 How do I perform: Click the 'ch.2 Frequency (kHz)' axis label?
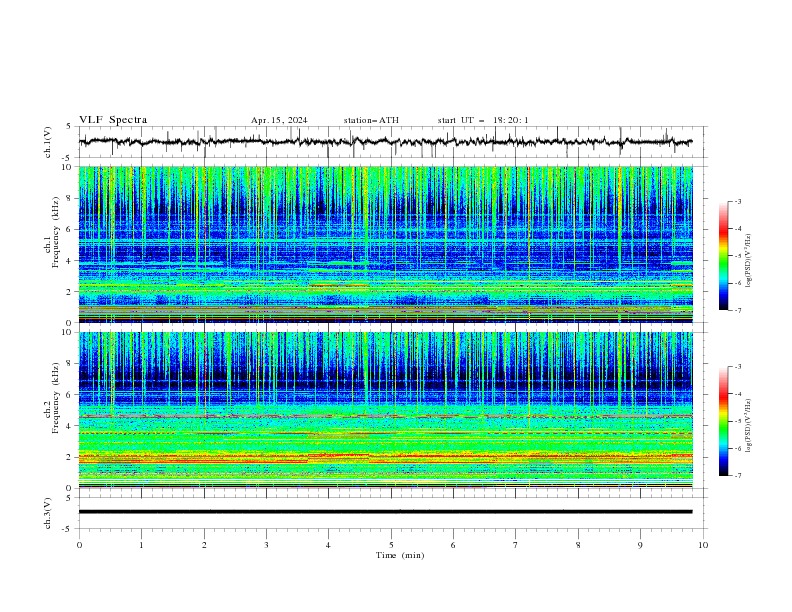(x=52, y=398)
